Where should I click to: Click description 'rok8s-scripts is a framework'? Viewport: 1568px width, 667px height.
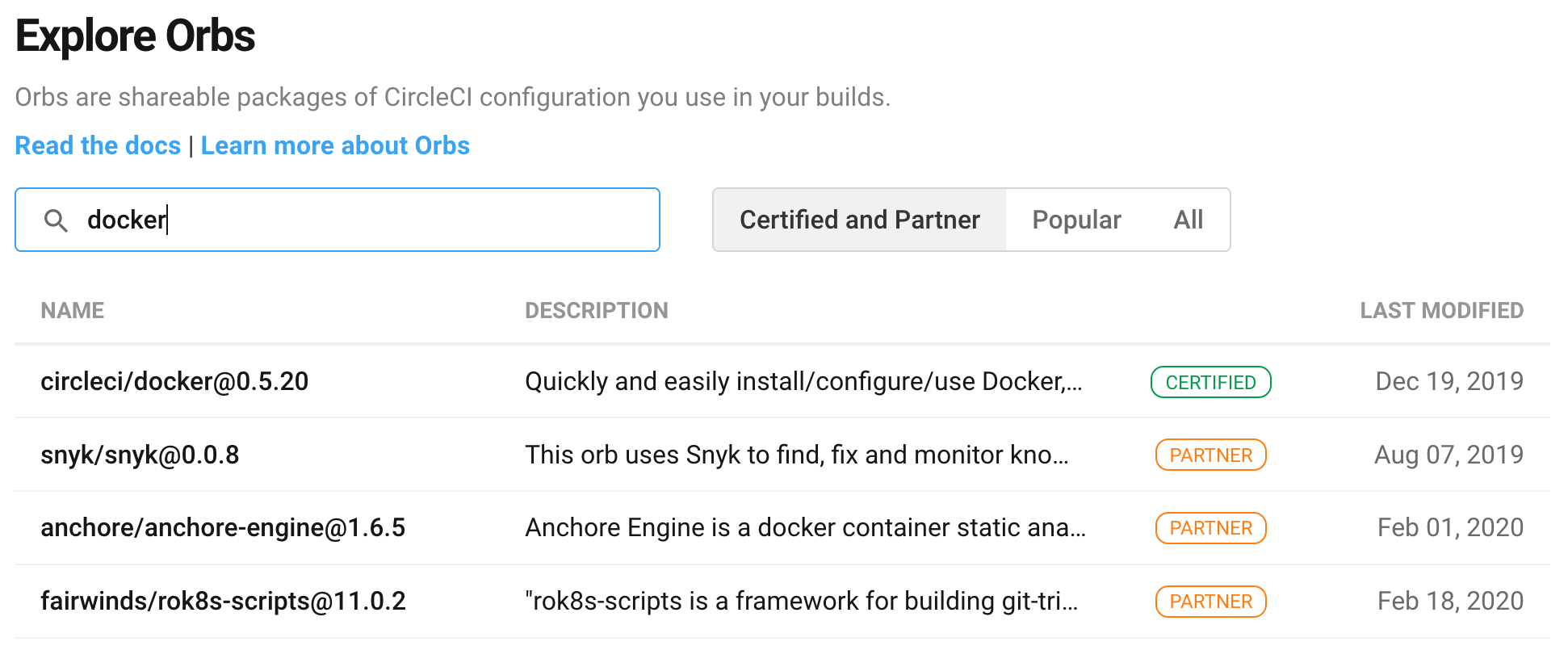[802, 601]
